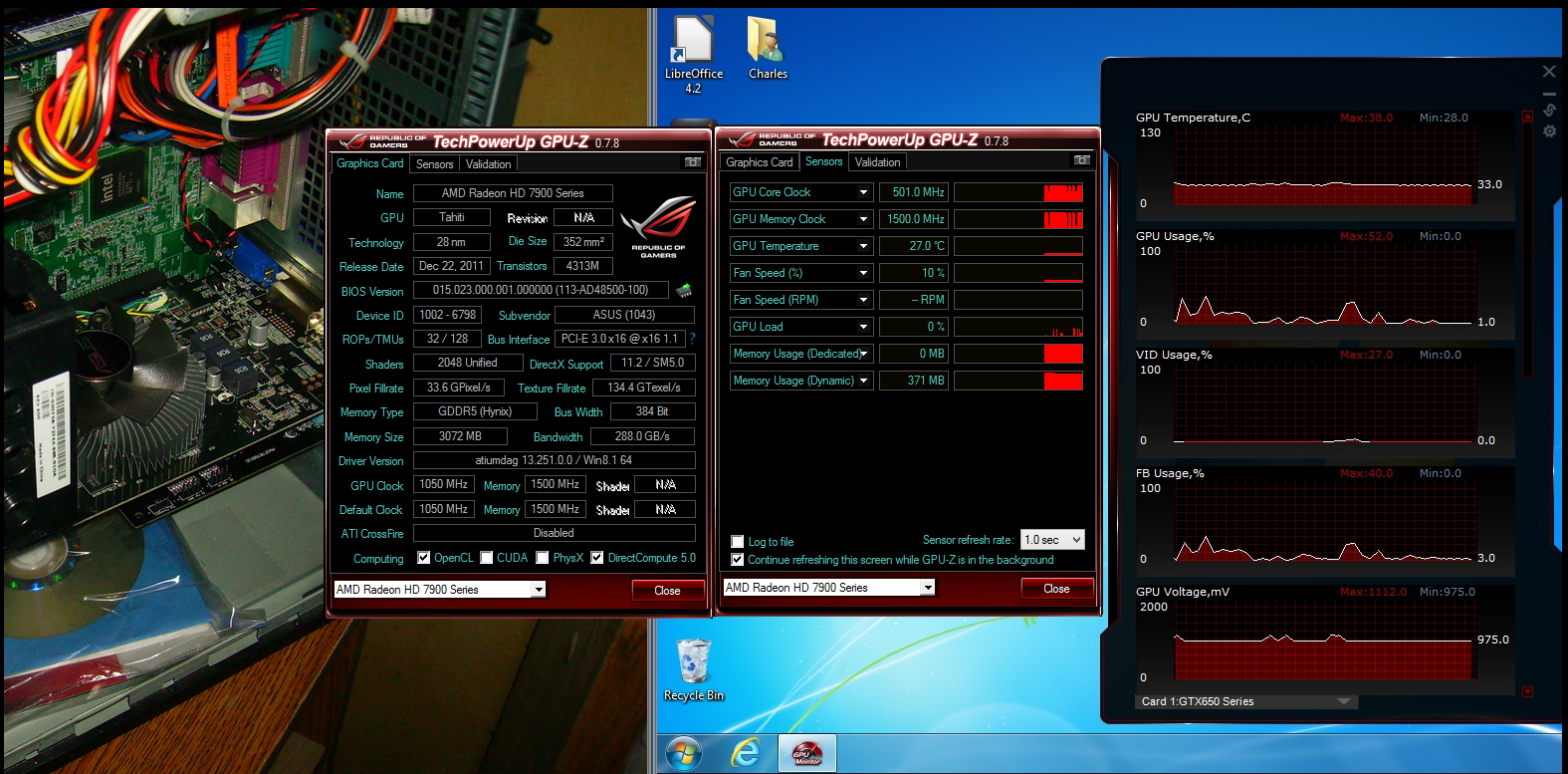Click the red scroll-down arrow in GPU Monitor

pyautogui.click(x=1527, y=691)
